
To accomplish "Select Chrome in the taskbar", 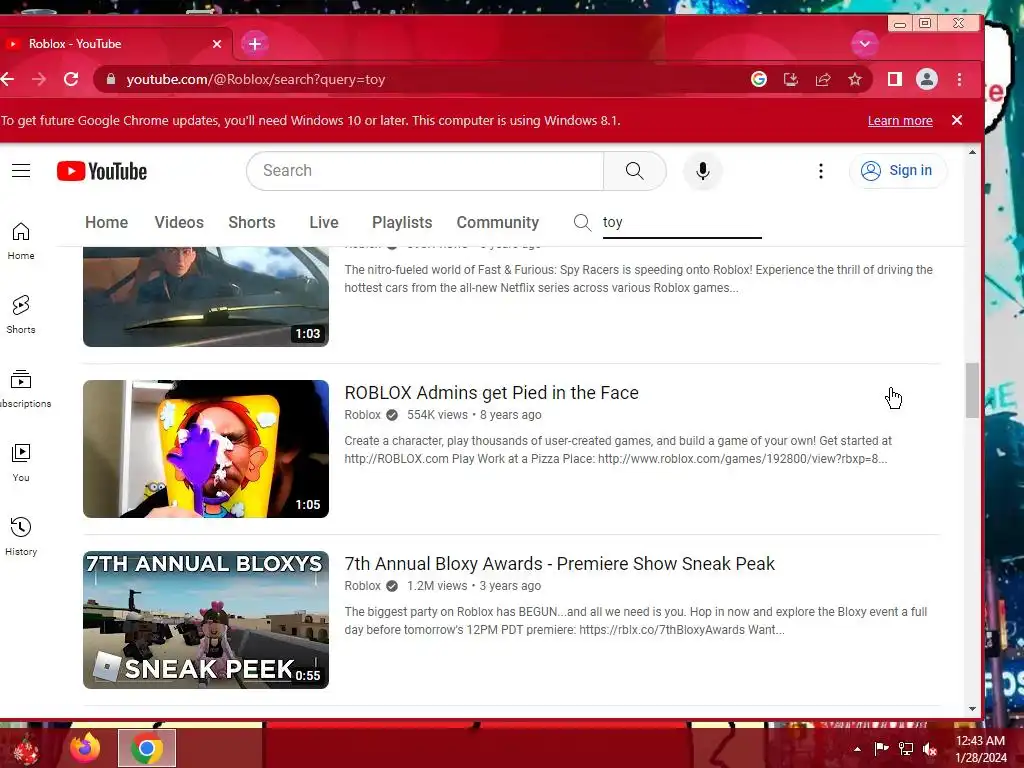I will coord(147,748).
